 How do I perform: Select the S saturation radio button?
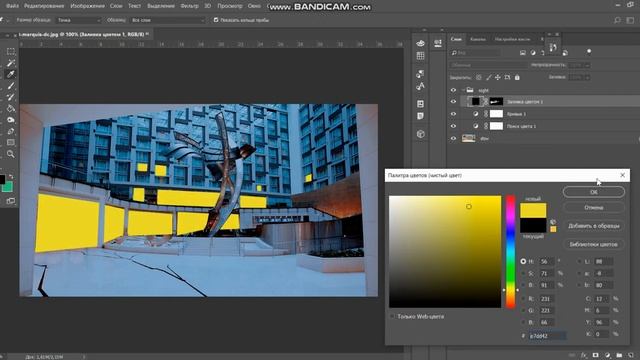point(523,273)
